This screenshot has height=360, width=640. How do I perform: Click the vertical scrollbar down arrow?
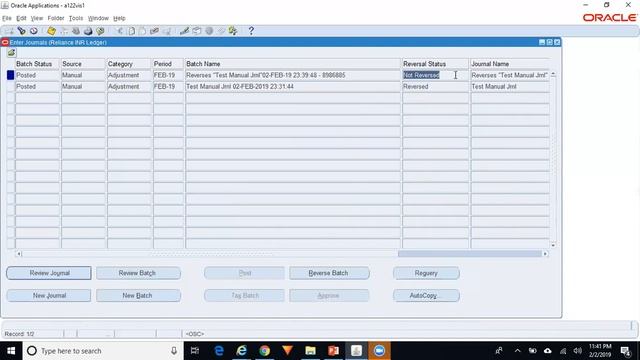point(553,245)
